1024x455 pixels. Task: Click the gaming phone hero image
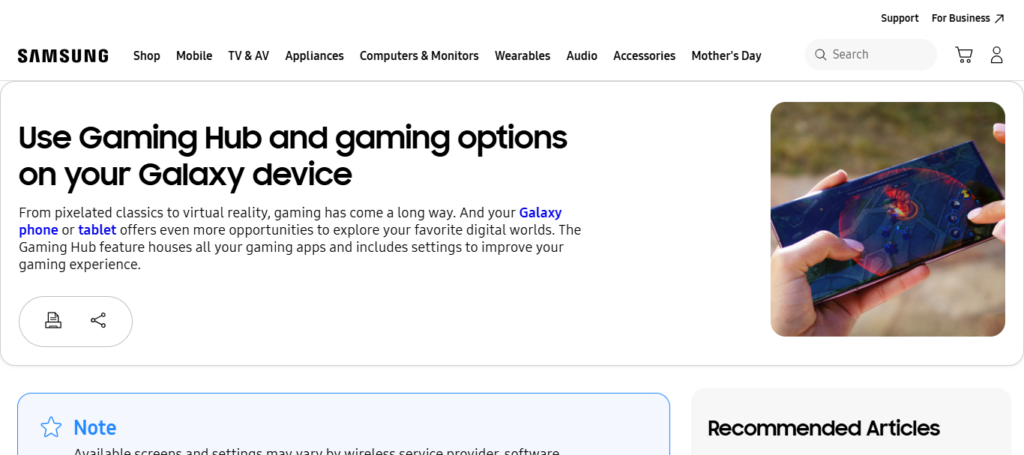pos(888,219)
